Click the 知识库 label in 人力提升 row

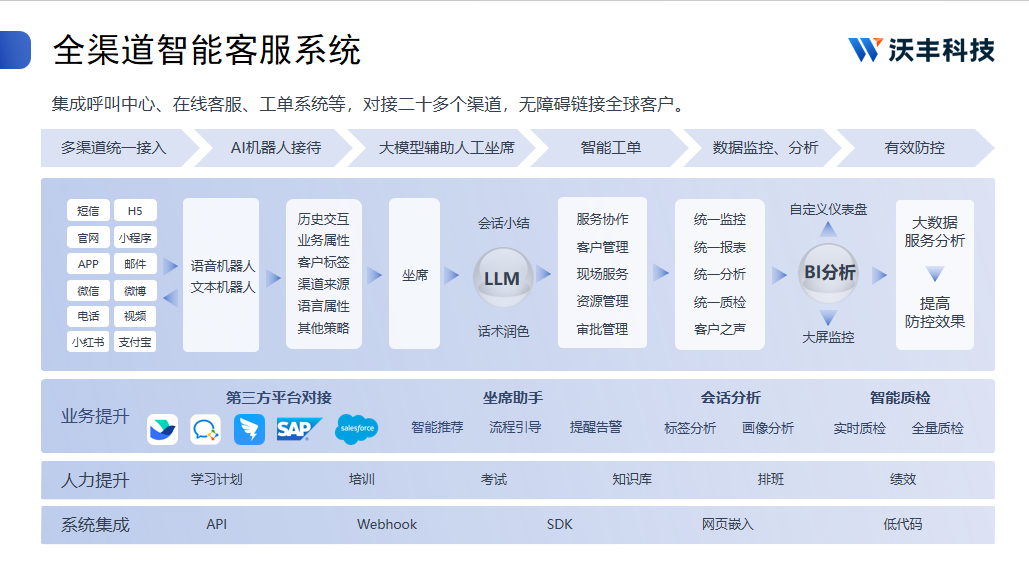click(x=632, y=479)
